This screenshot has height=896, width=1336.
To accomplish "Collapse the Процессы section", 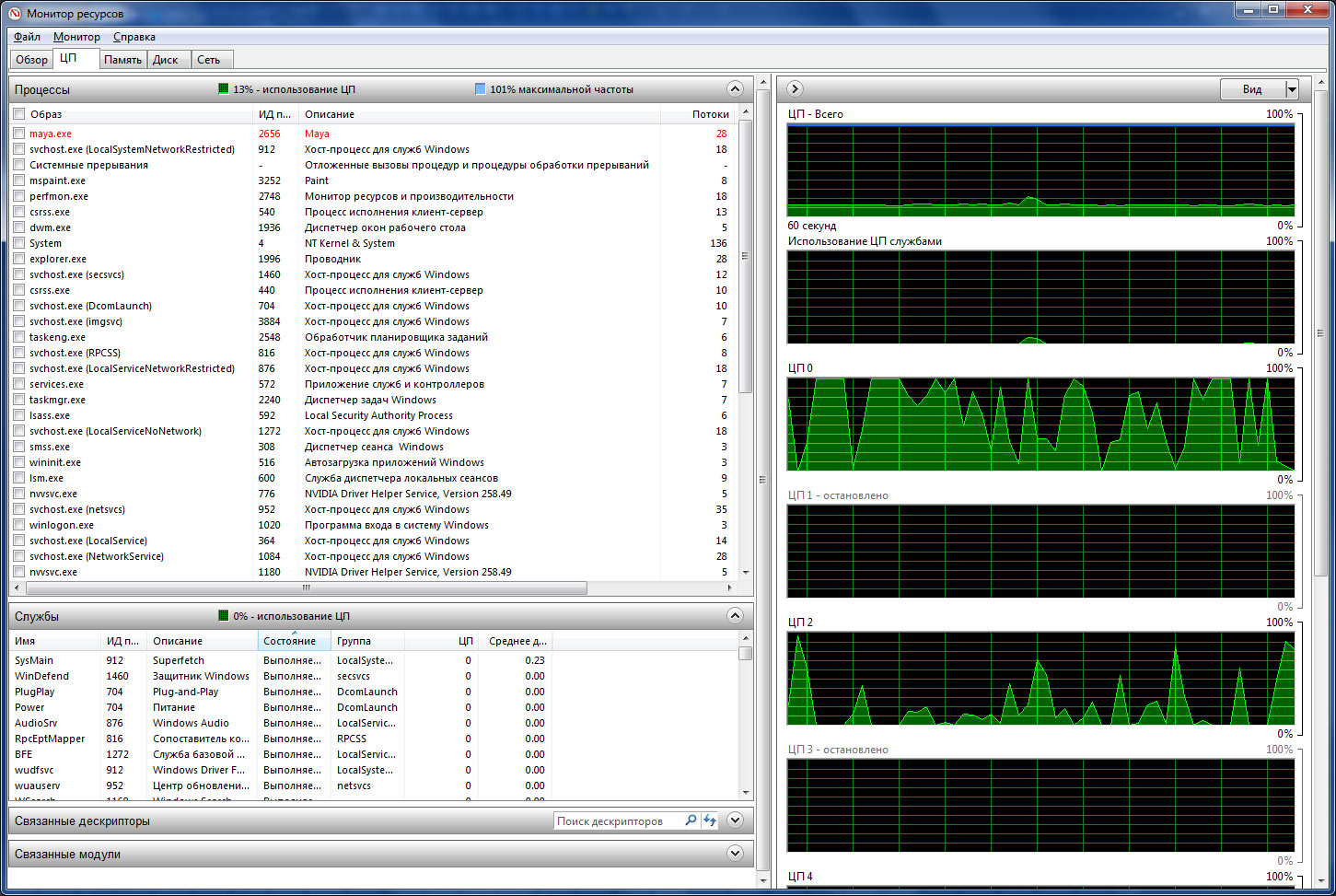I will tap(735, 89).
